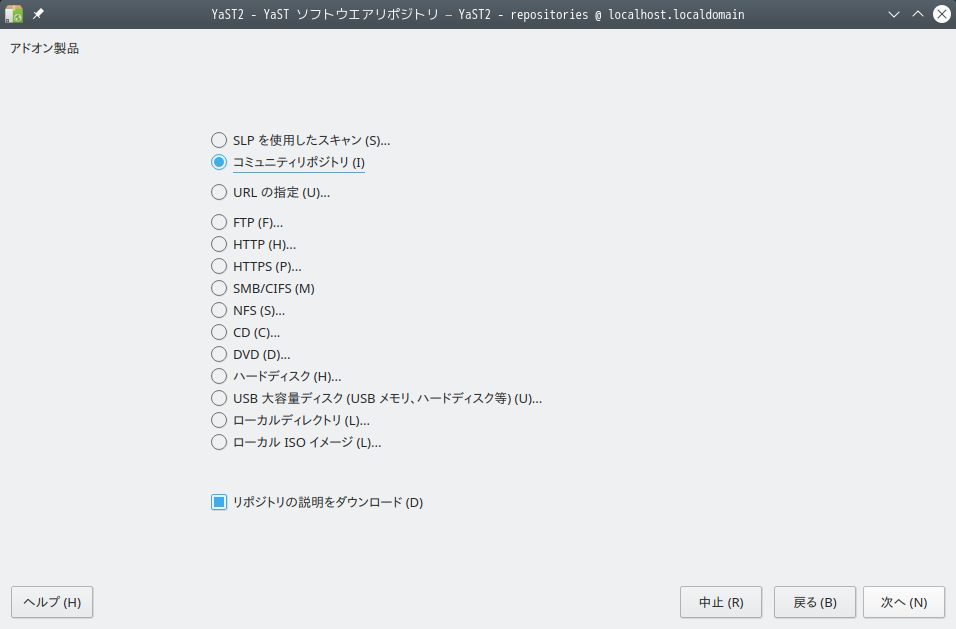Abort with the 中止 (R) button
The width and height of the screenshot is (956, 629).
coord(721,602)
